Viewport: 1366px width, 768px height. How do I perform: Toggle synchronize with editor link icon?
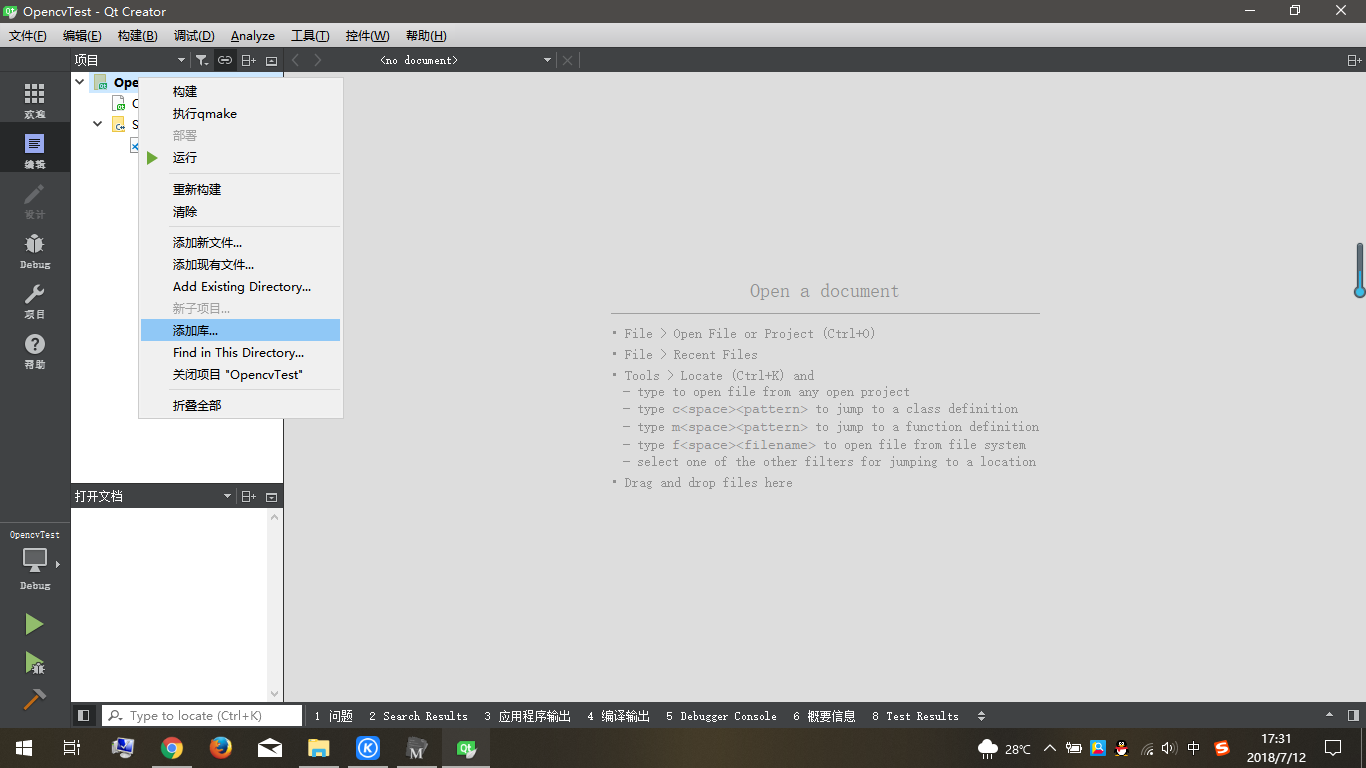225,60
